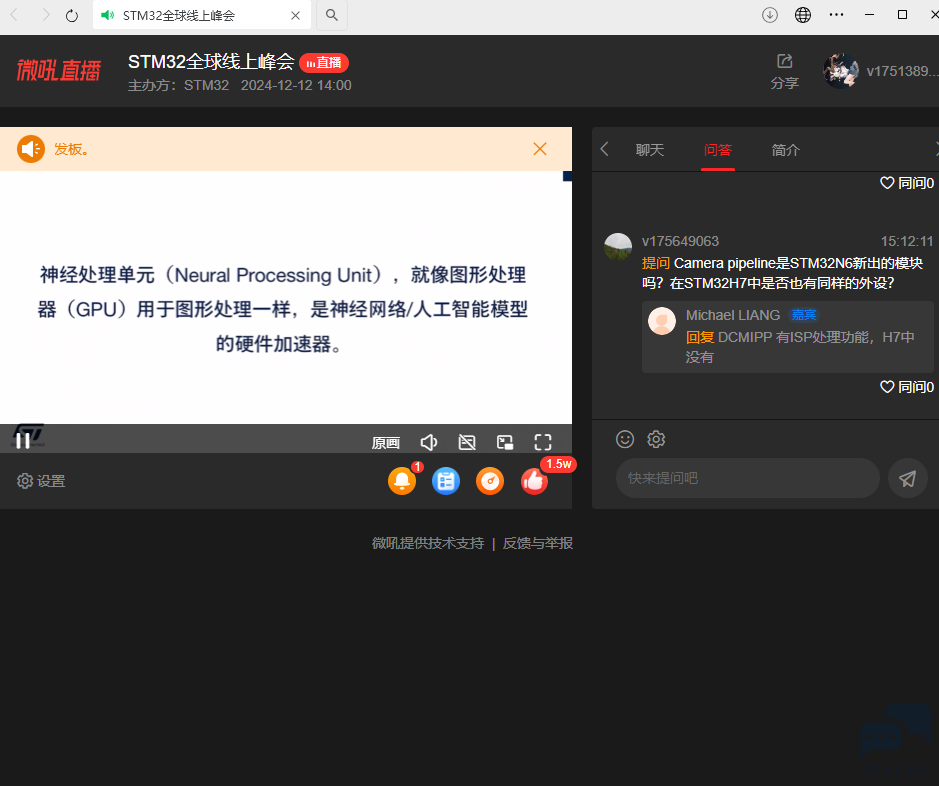Image resolution: width=939 pixels, height=786 pixels.
Task: Click the 分享 share button
Action: [784, 71]
